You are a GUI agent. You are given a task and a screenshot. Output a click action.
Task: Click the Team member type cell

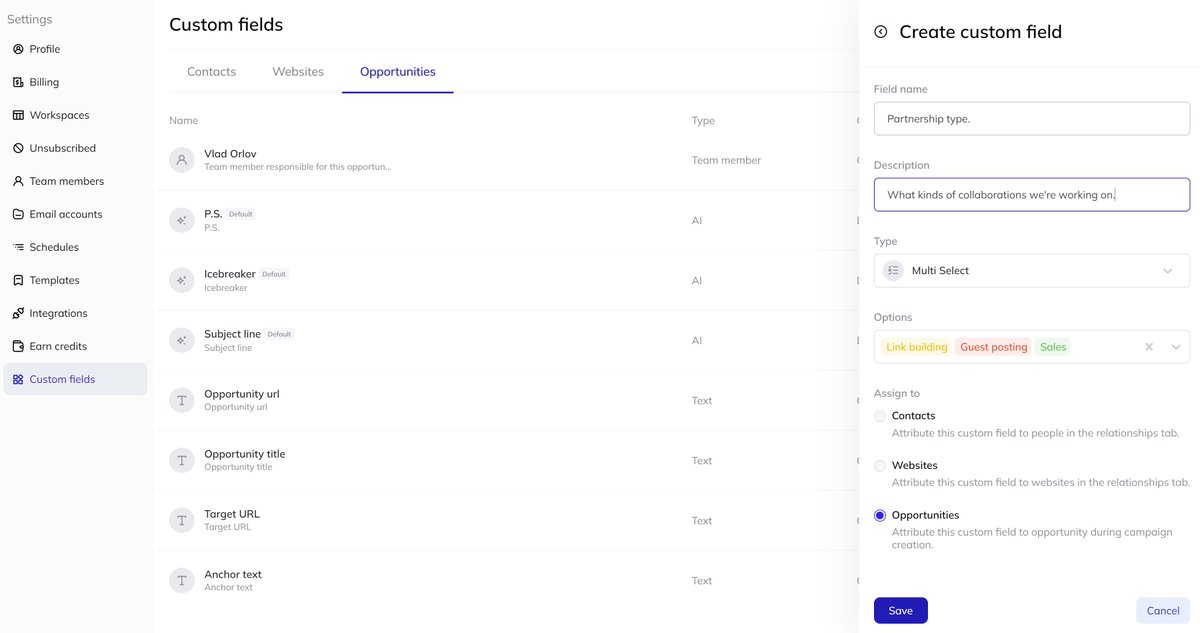click(726, 160)
